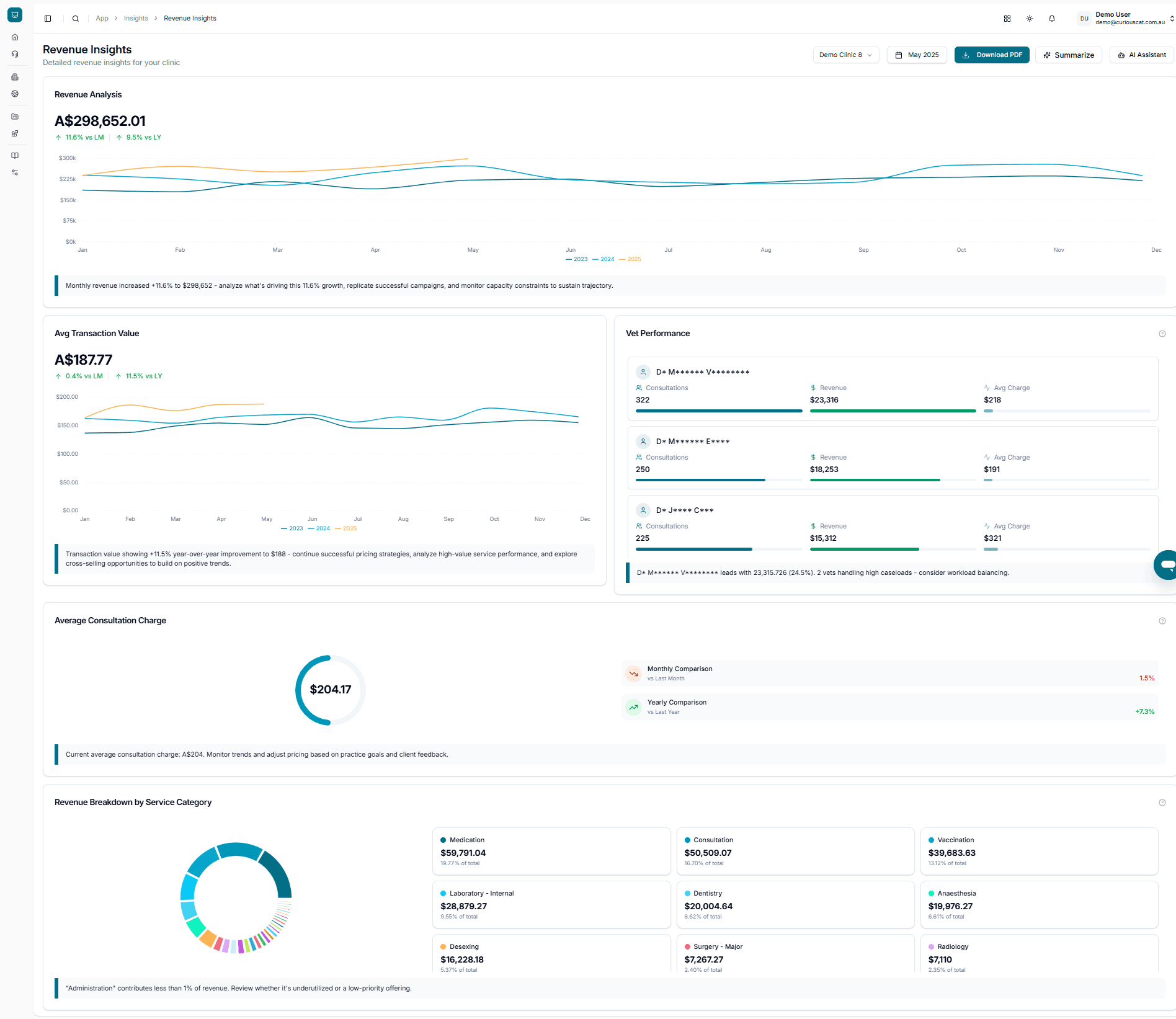The width and height of the screenshot is (1176, 1019).
Task: Toggle light/dark theme sun icon
Action: click(x=1030, y=19)
